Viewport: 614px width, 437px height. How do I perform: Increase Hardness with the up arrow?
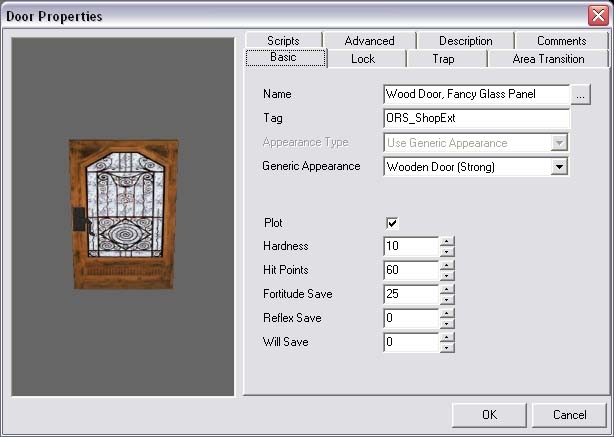446,241
